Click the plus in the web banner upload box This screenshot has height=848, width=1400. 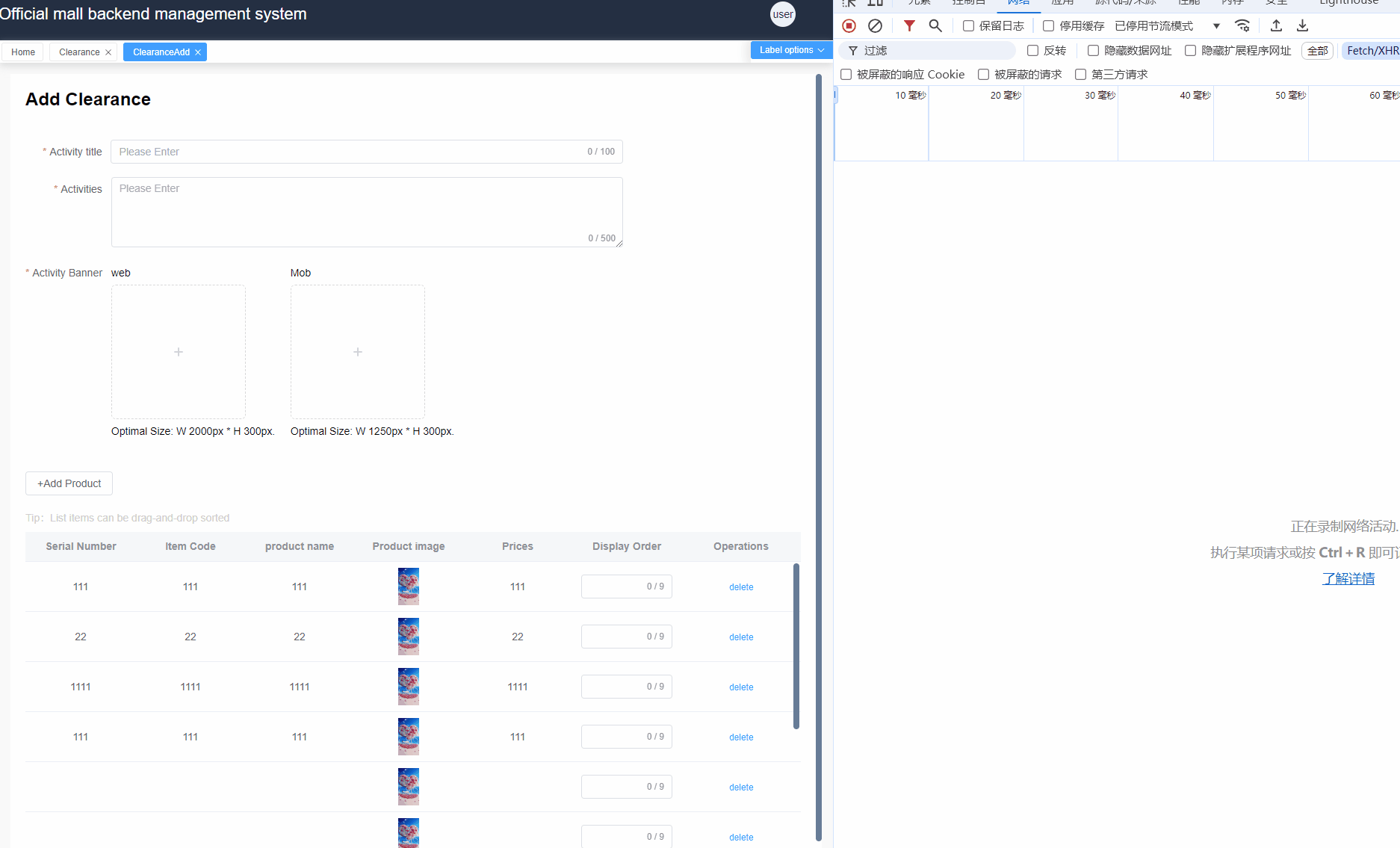tap(179, 352)
